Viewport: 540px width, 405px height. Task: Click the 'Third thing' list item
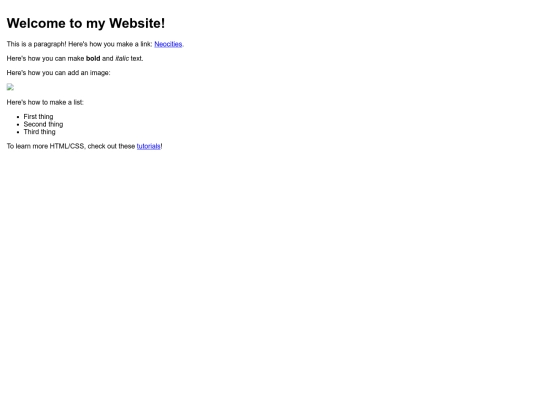[x=39, y=132]
